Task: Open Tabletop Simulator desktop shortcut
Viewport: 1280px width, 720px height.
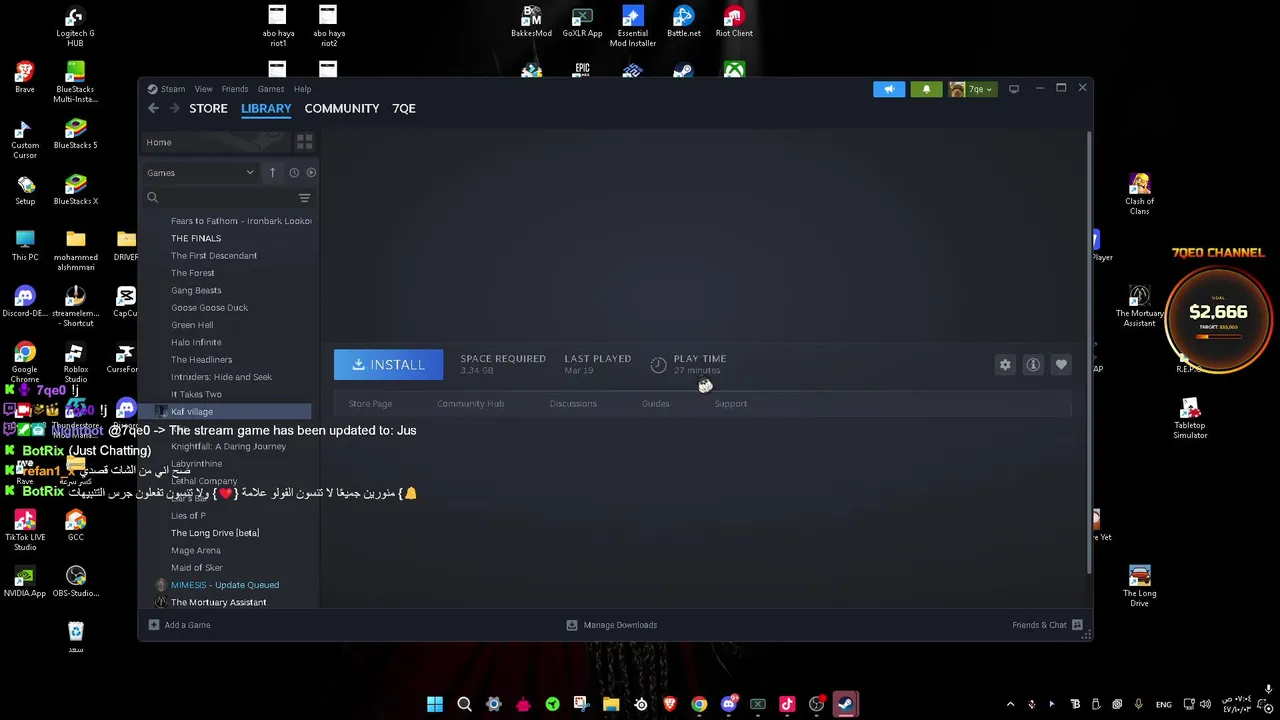Action: click(1190, 418)
